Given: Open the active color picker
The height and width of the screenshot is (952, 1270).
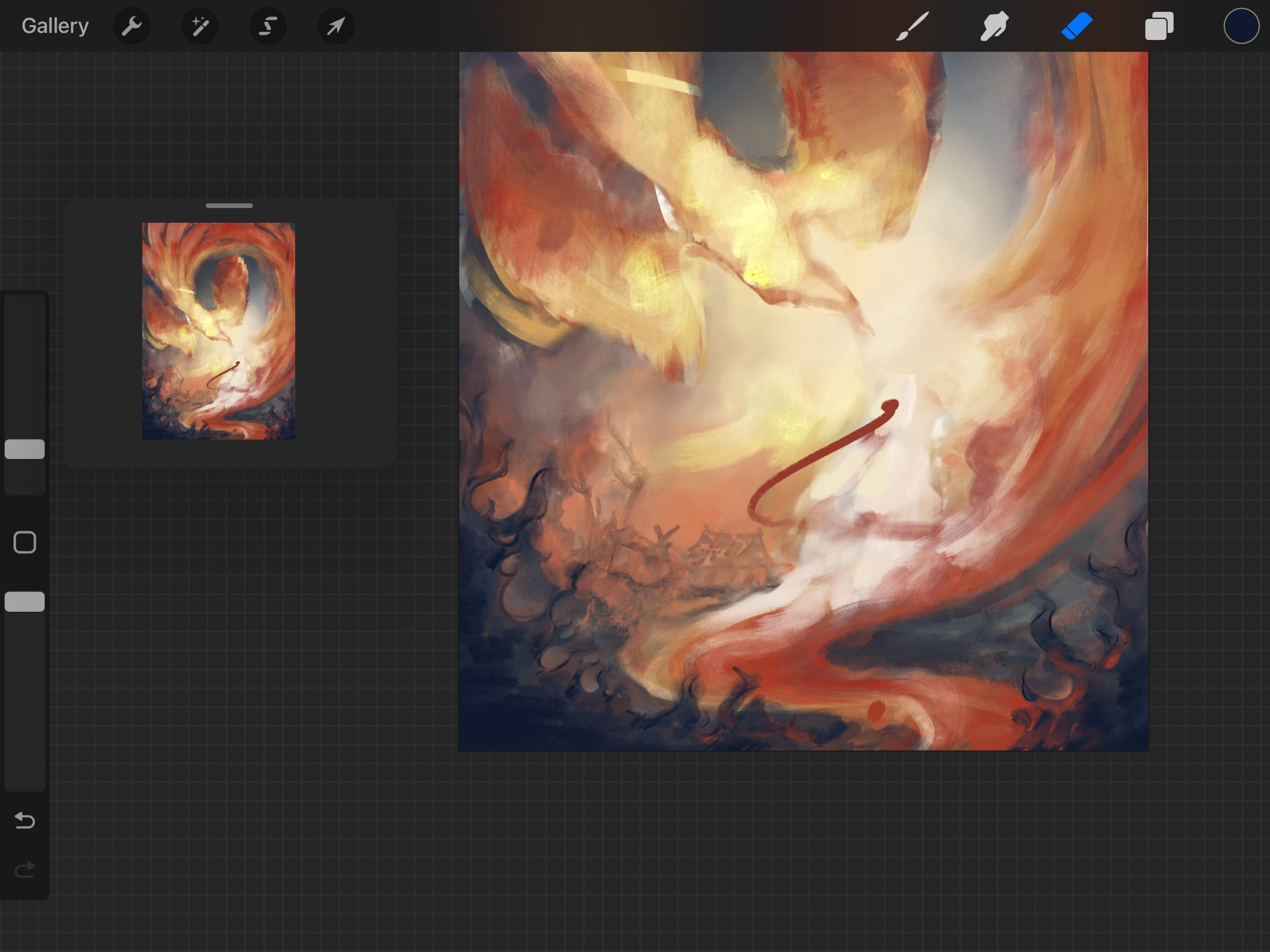Looking at the screenshot, I should [1241, 26].
